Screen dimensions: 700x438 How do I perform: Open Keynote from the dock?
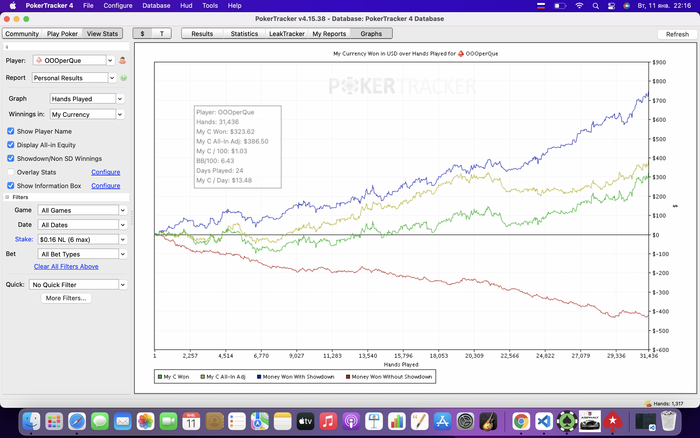pos(374,421)
